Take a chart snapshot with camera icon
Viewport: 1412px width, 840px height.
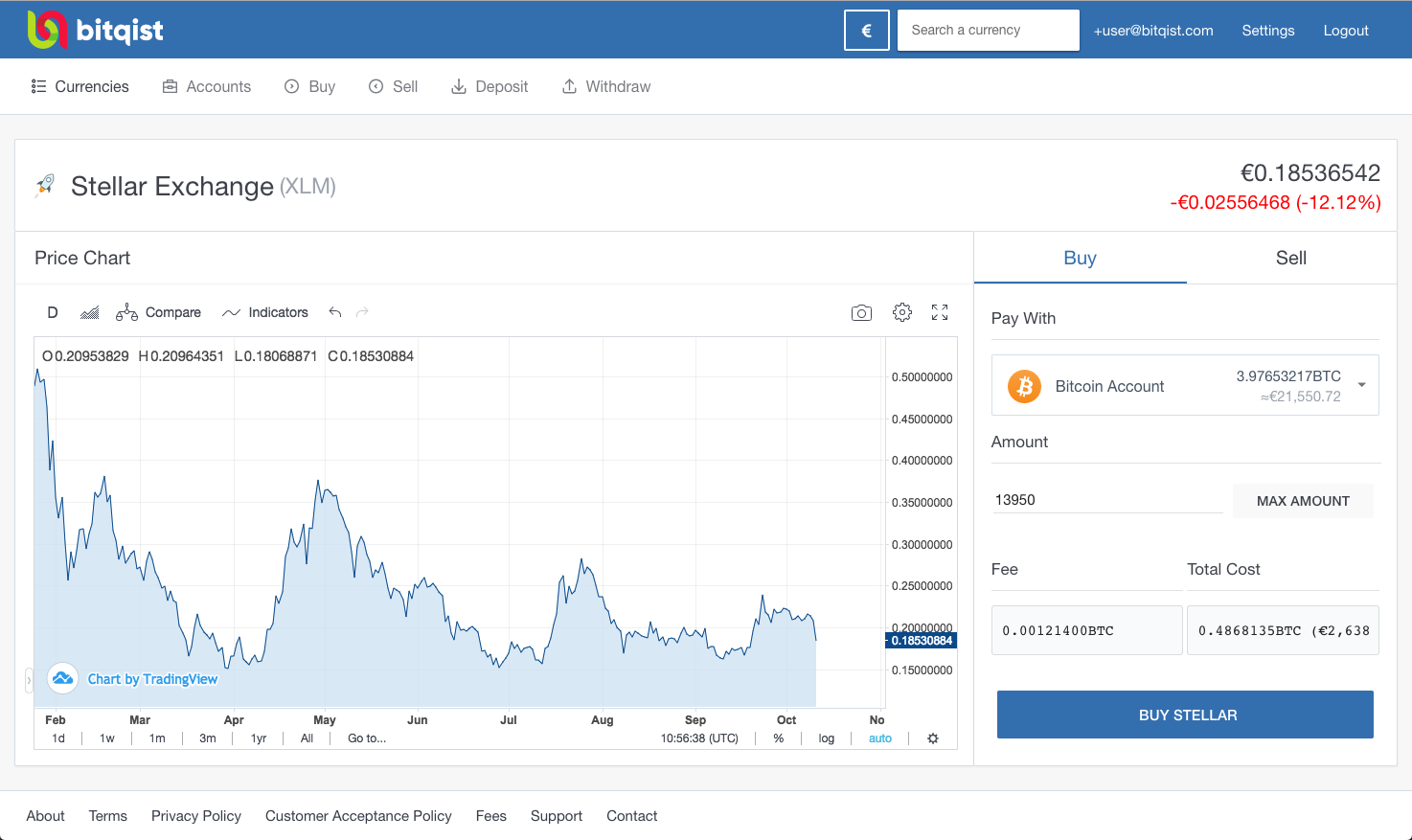coord(861,312)
